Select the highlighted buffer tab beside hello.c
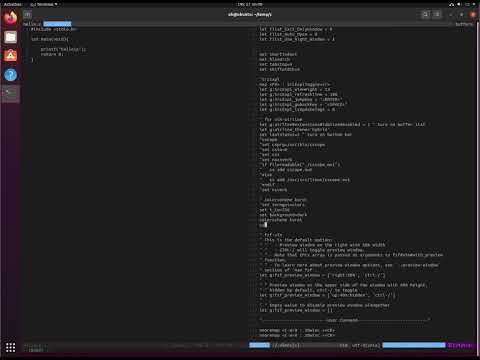The width and height of the screenshot is (480, 360). pyautogui.click(x=57, y=24)
